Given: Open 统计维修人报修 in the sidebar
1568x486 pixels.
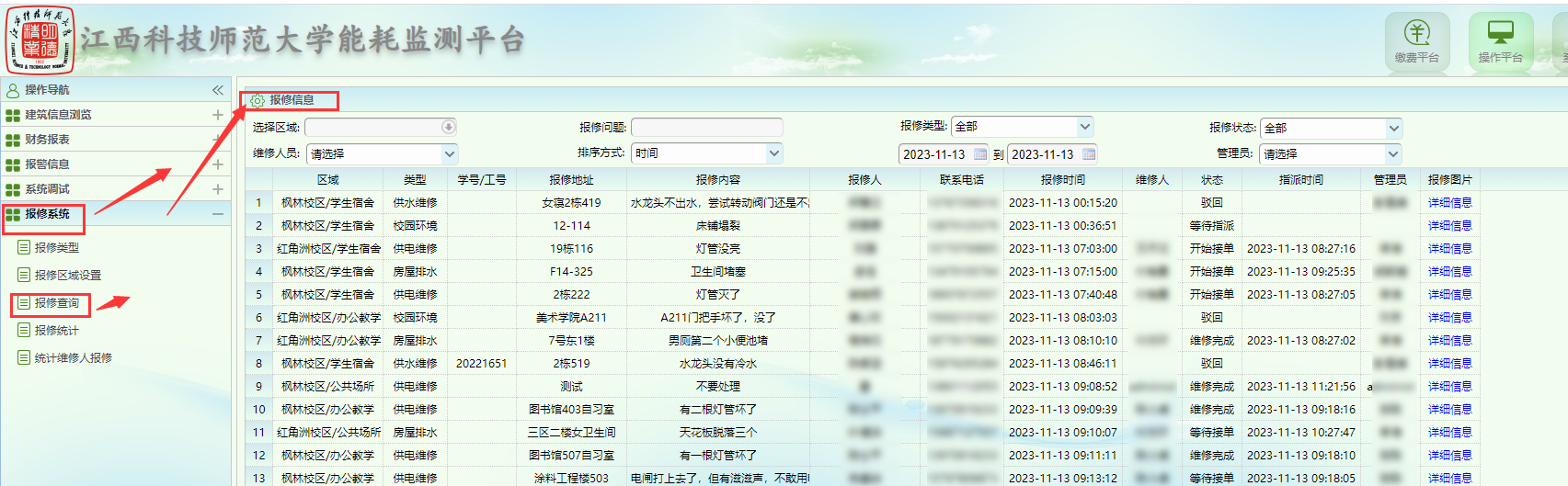Looking at the screenshot, I should pos(73,358).
